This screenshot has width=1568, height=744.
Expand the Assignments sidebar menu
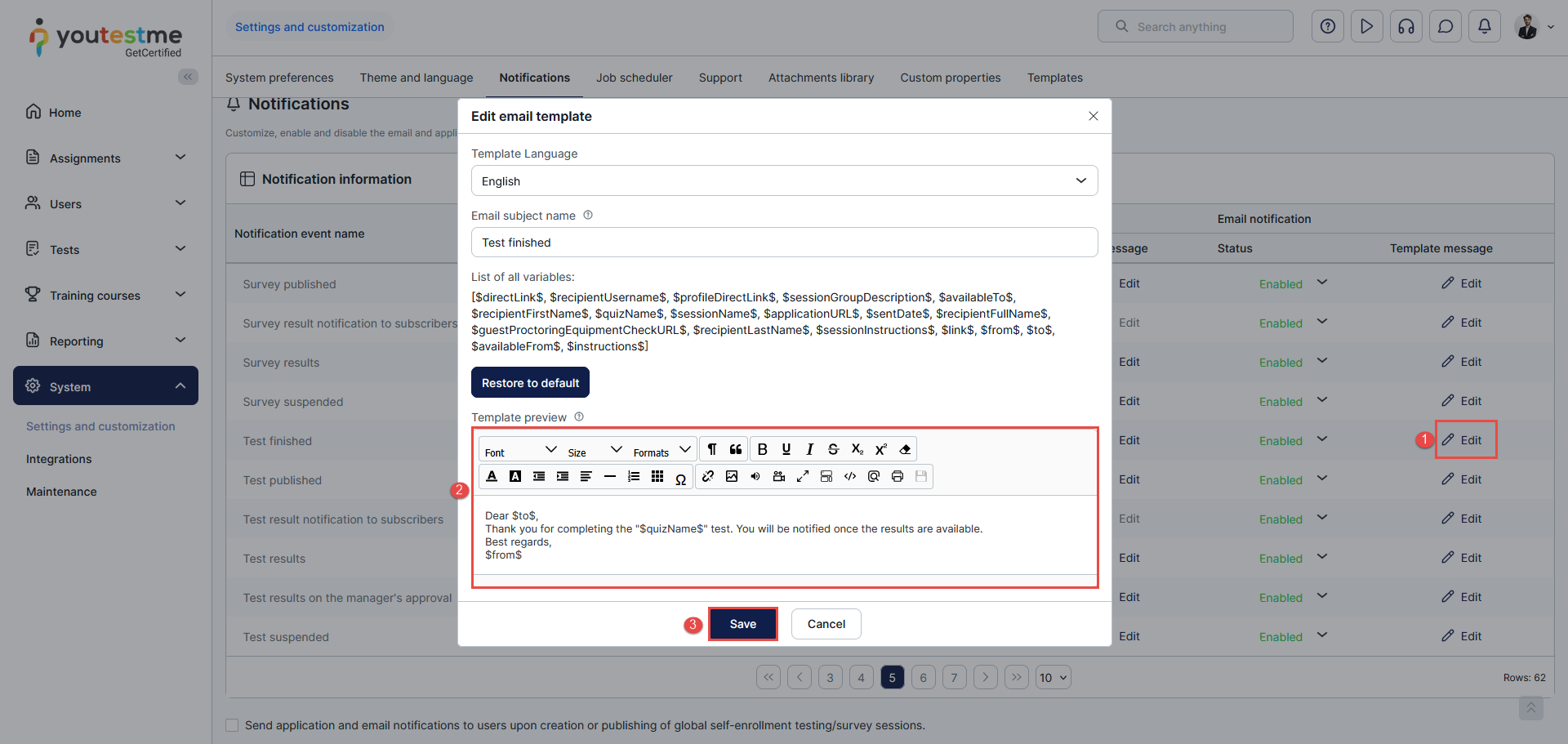coord(106,158)
